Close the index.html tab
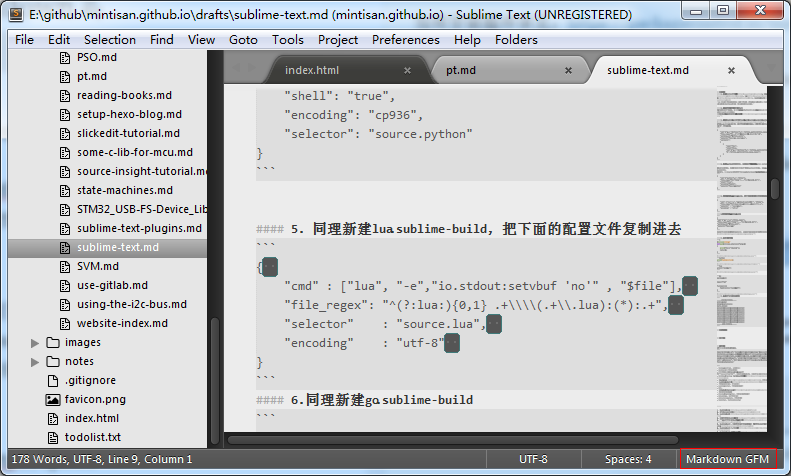791x476 pixels. click(x=407, y=71)
